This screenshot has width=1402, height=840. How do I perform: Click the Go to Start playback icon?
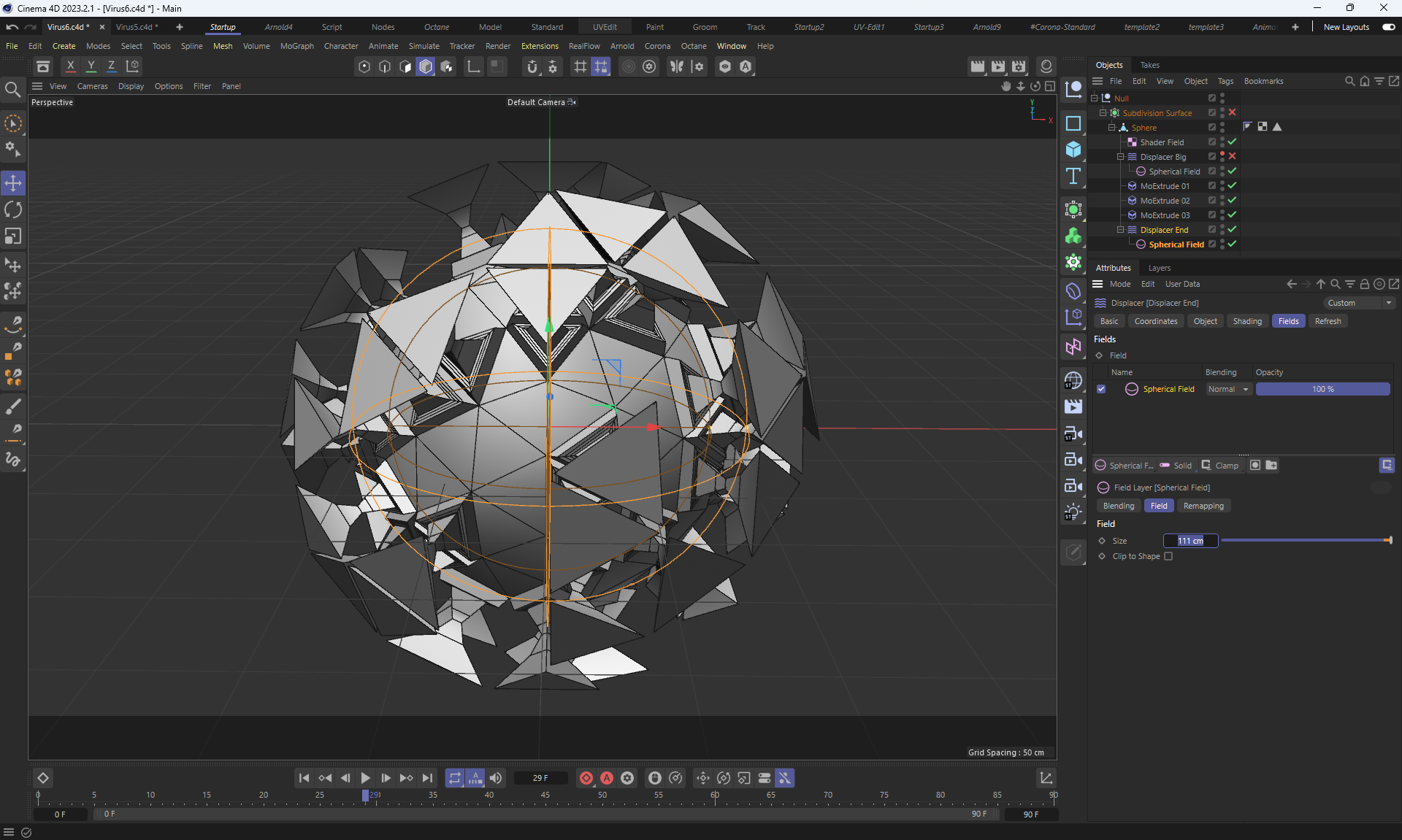(x=304, y=778)
